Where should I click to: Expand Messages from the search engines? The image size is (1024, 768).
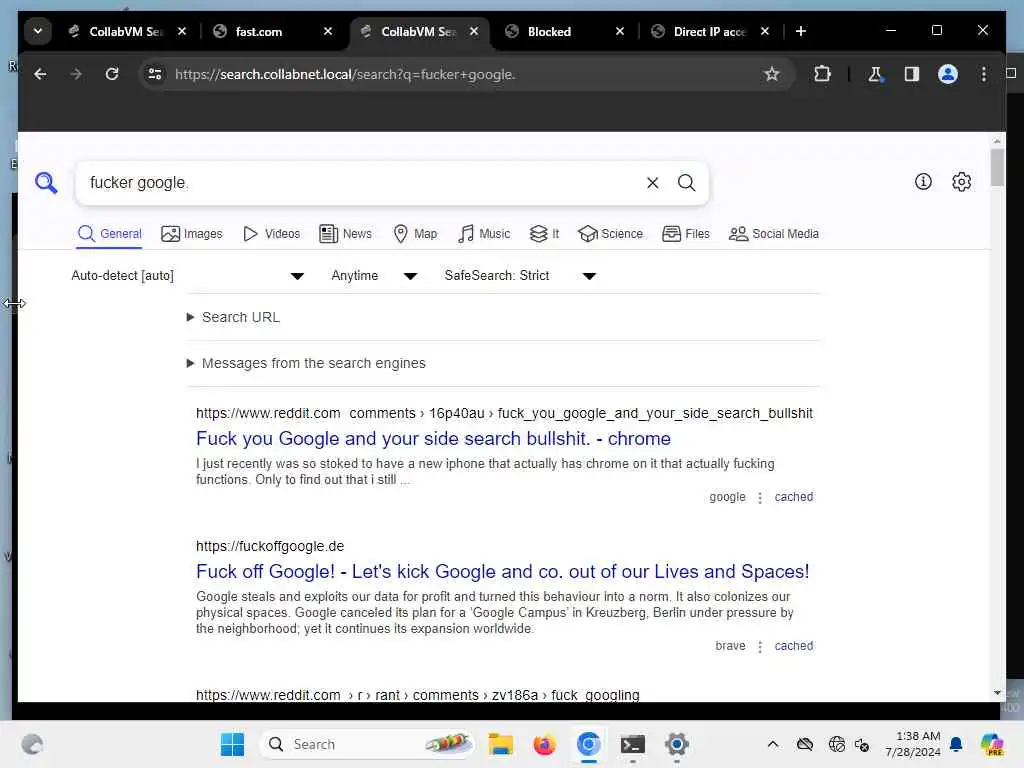[x=306, y=363]
